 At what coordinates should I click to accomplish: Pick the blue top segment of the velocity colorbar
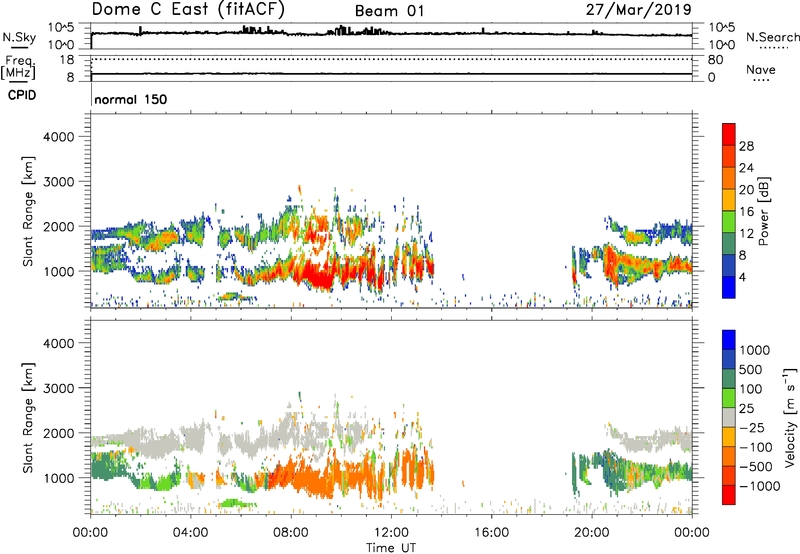[x=729, y=340]
